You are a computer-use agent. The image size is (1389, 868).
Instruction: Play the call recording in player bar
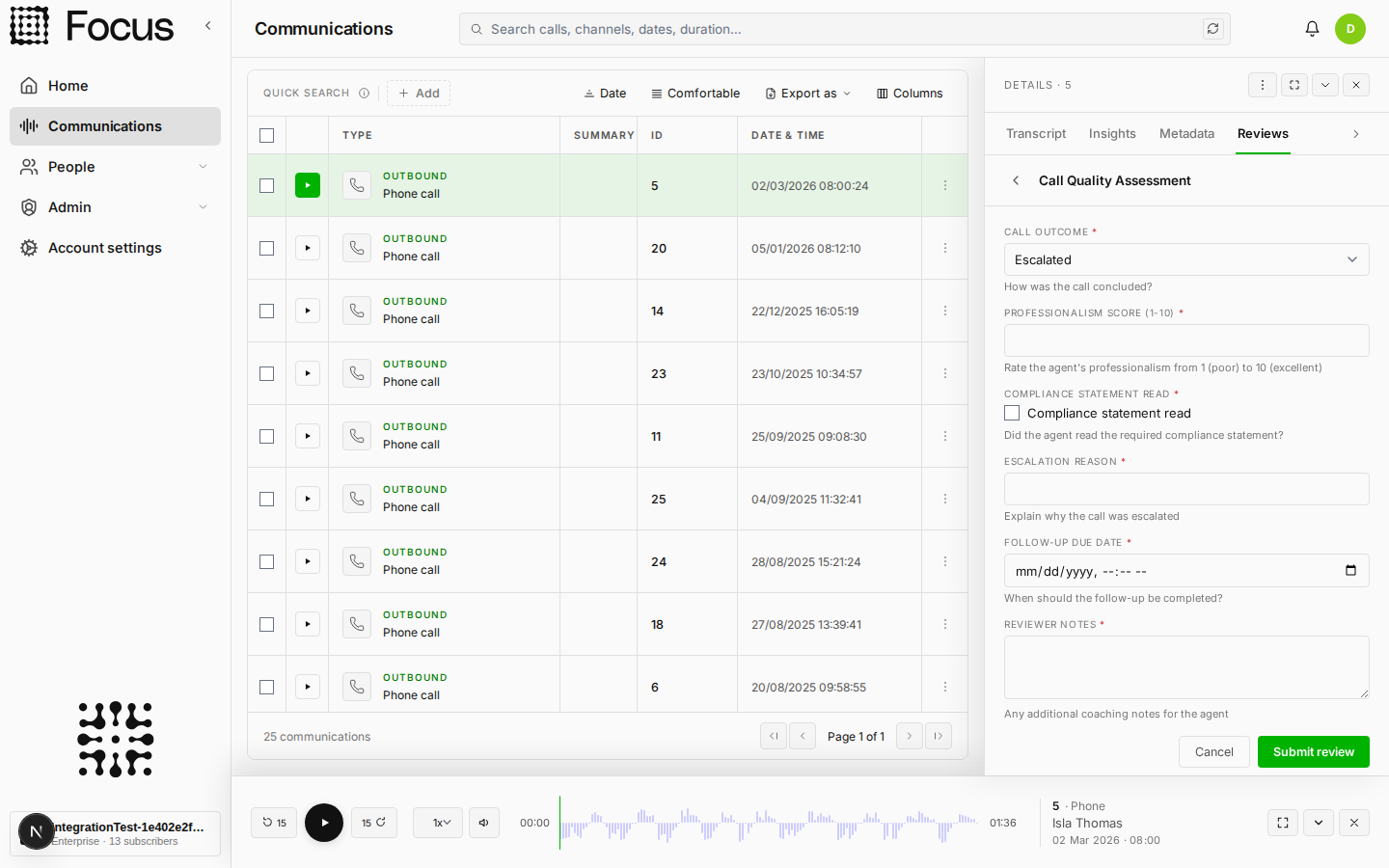[x=324, y=823]
